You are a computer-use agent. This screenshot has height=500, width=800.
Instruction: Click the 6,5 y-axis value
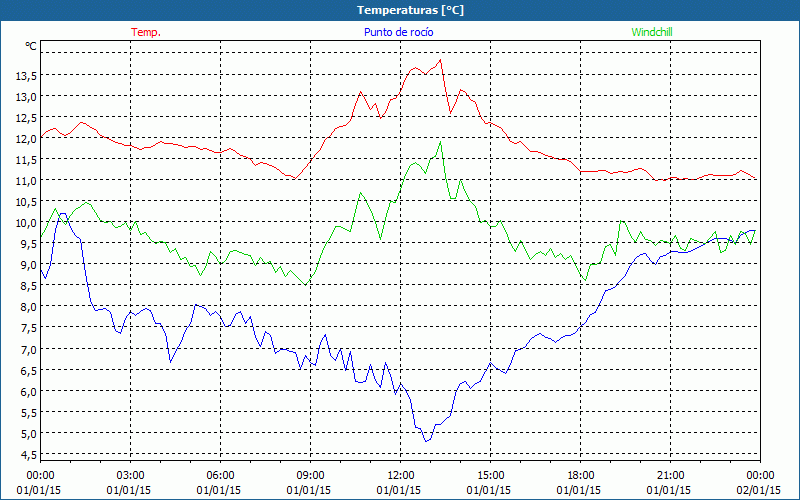28,370
